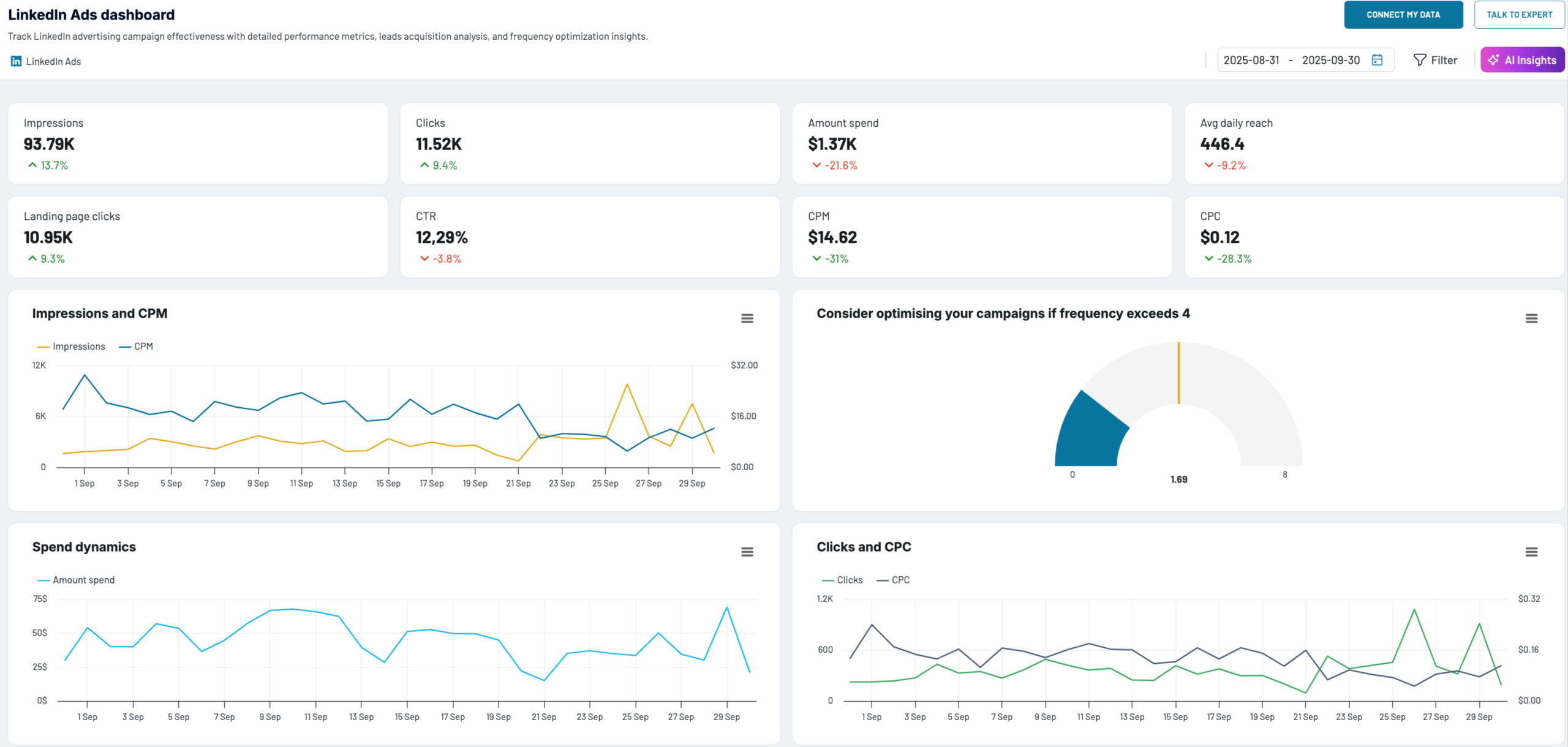Click the Filter funnel icon
Viewport: 1568px width, 747px height.
click(x=1419, y=60)
